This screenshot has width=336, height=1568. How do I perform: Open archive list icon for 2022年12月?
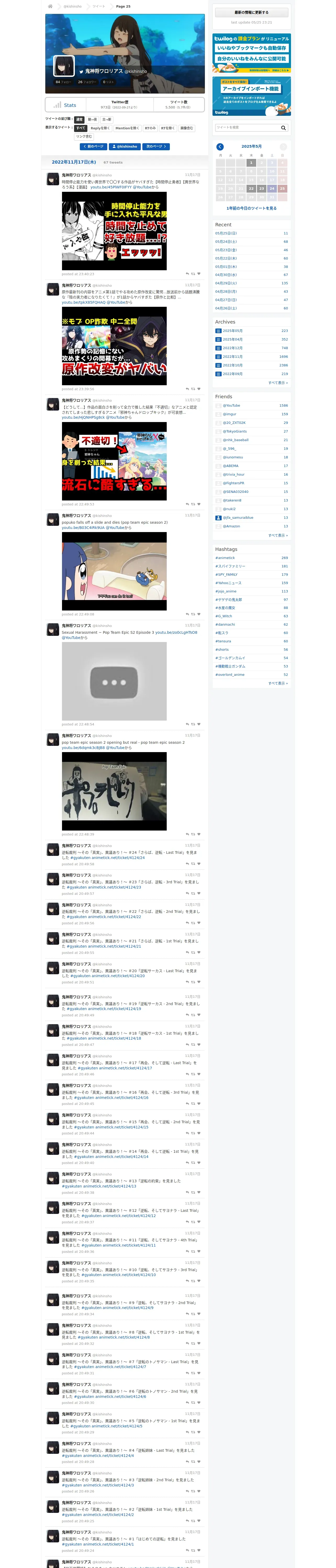click(218, 348)
